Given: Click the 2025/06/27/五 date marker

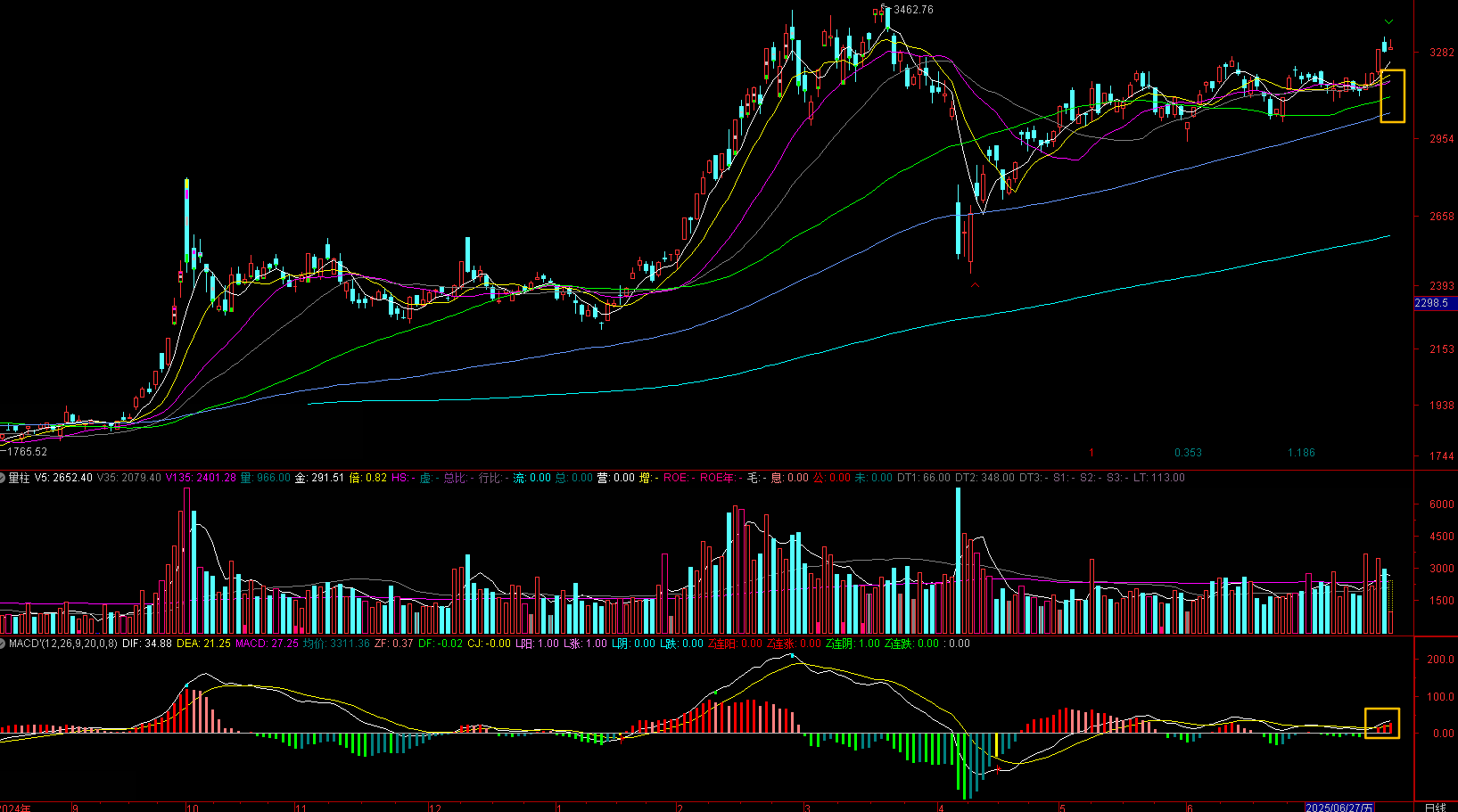Looking at the screenshot, I should (x=1339, y=808).
